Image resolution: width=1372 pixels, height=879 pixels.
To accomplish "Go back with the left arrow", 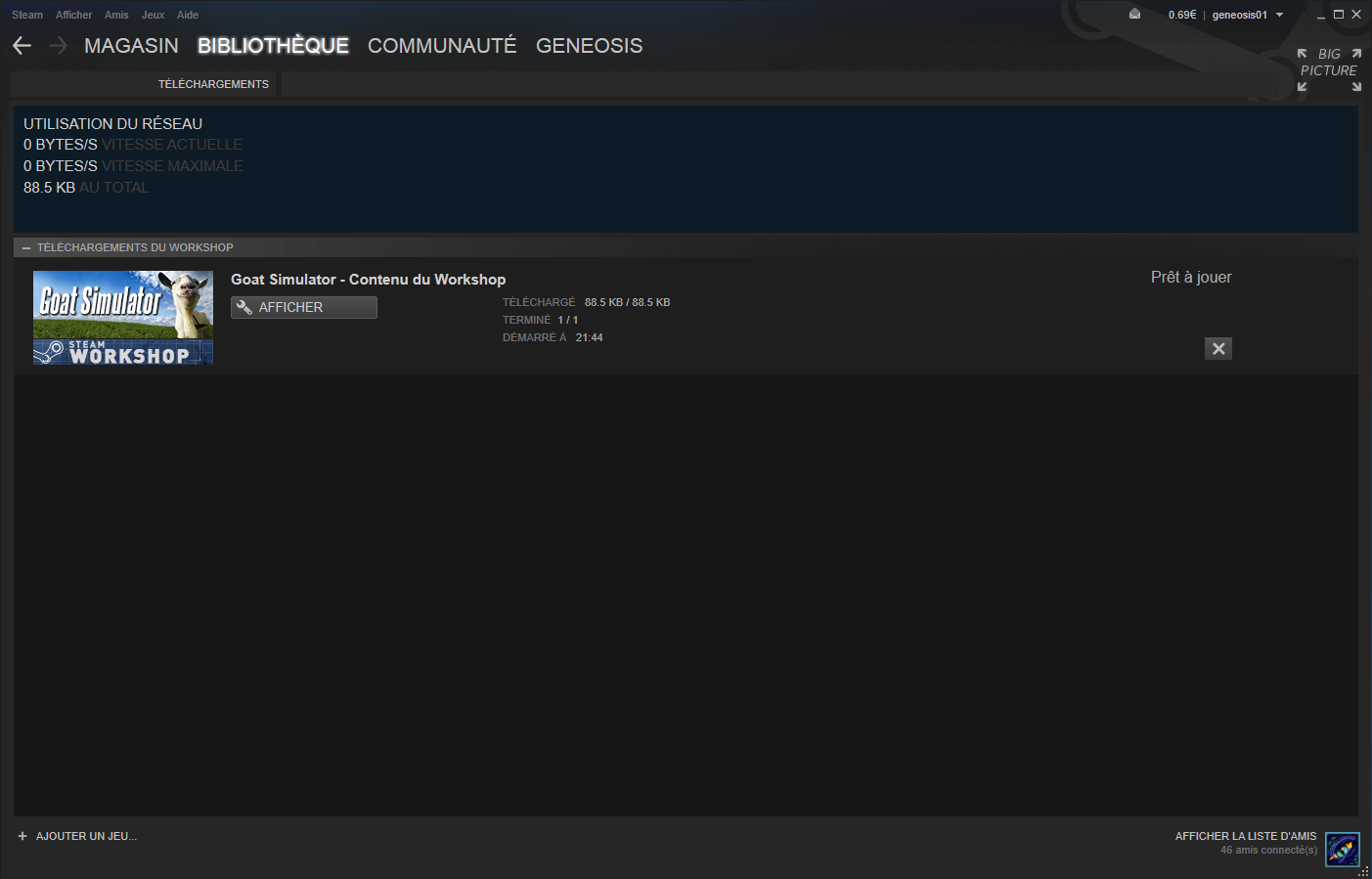I will (x=22, y=46).
